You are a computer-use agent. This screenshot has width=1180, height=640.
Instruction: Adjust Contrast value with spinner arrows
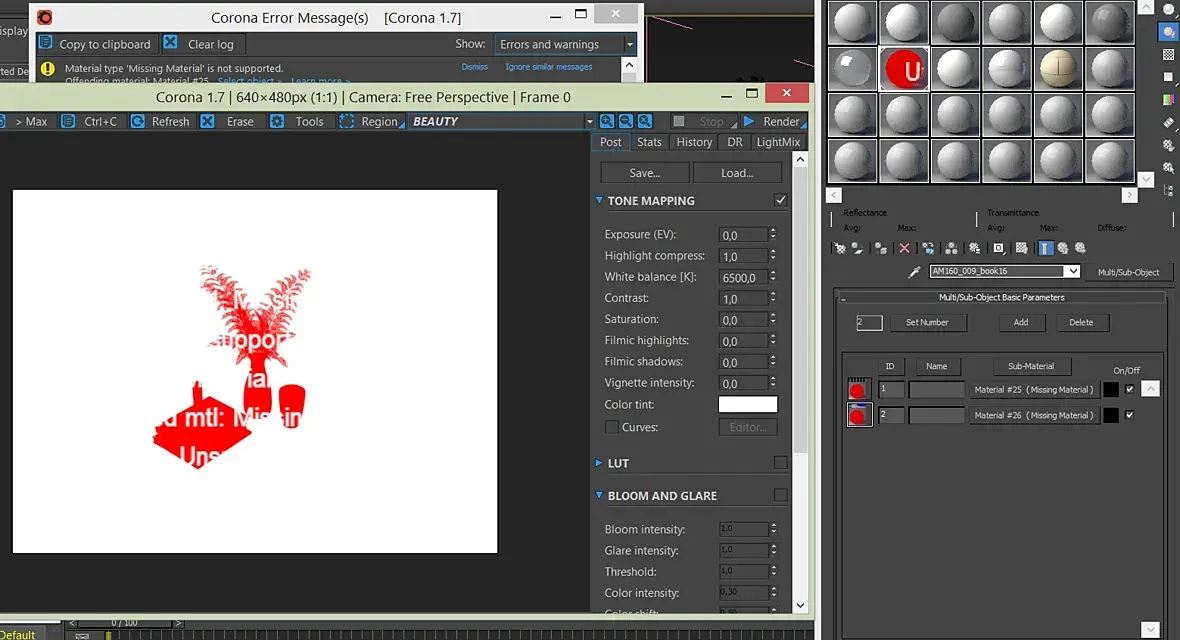tap(773, 298)
